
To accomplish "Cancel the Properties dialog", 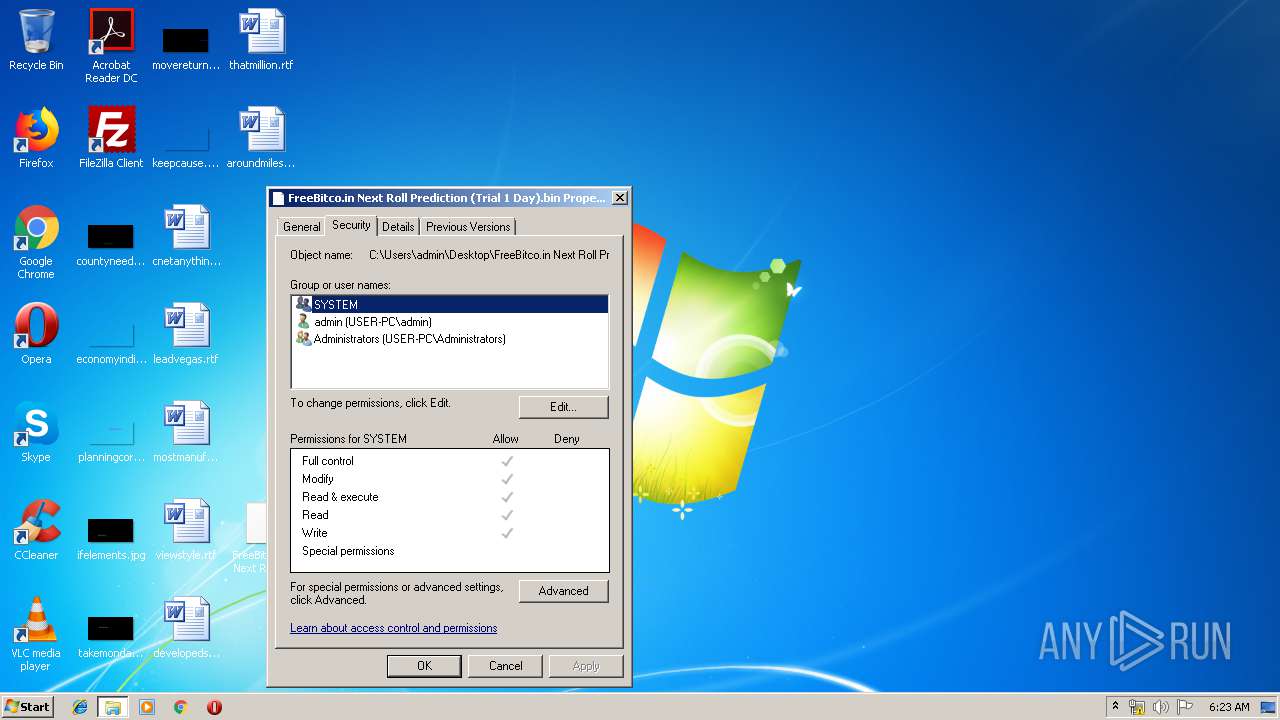I will pos(505,666).
